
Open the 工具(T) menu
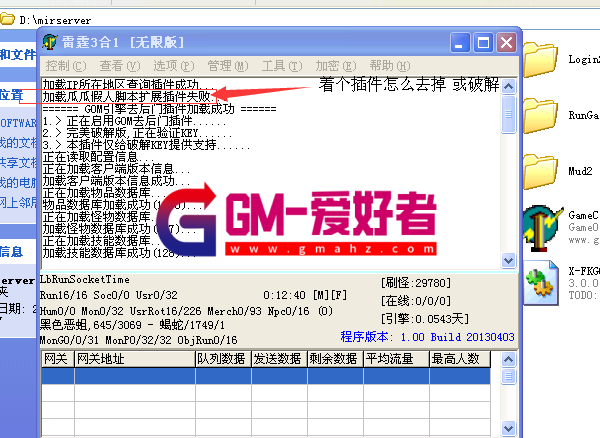click(x=282, y=66)
